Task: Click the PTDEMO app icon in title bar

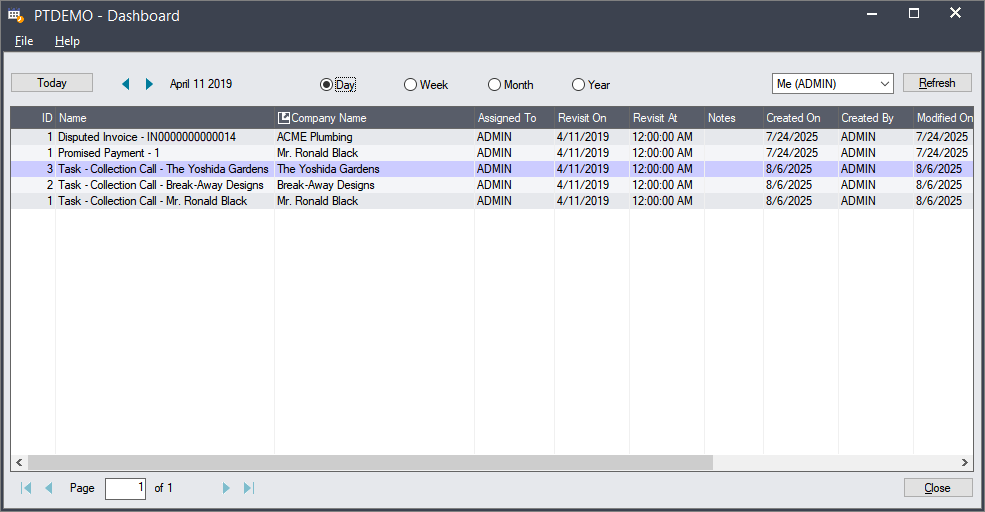Action: point(16,15)
